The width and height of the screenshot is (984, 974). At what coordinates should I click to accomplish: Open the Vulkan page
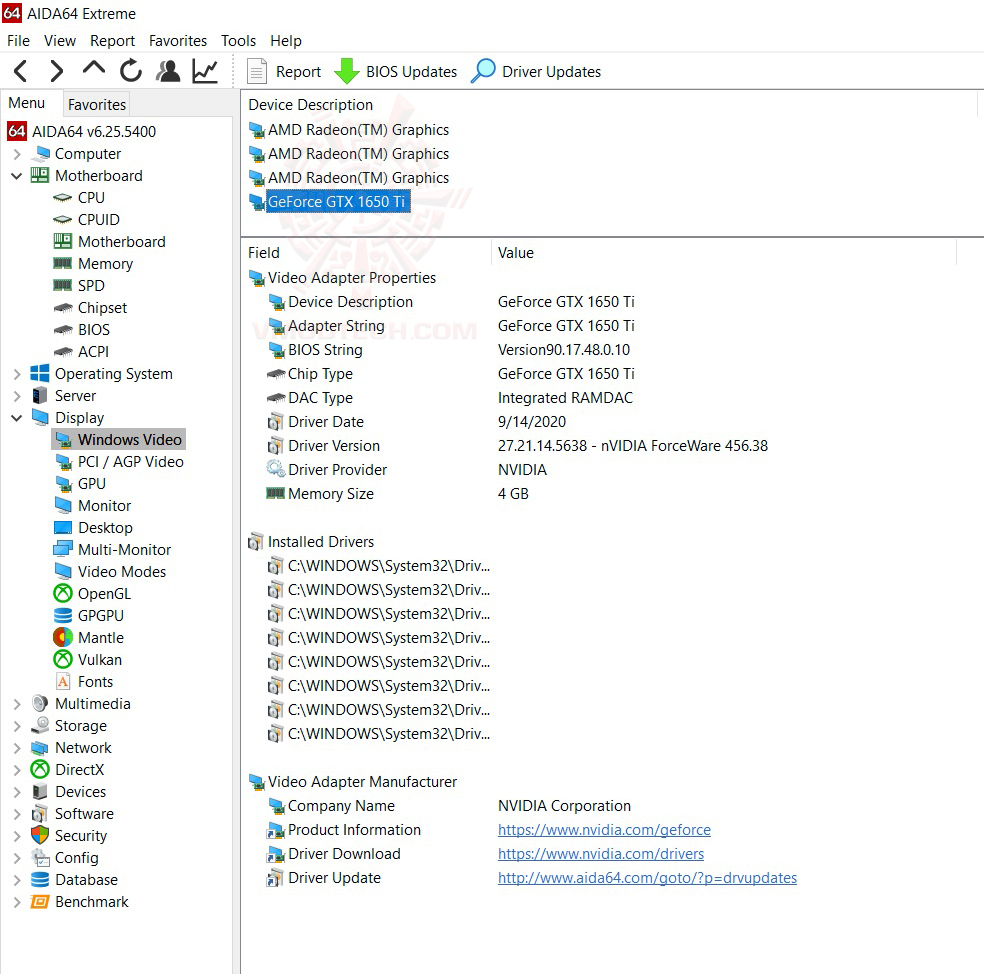coord(100,660)
